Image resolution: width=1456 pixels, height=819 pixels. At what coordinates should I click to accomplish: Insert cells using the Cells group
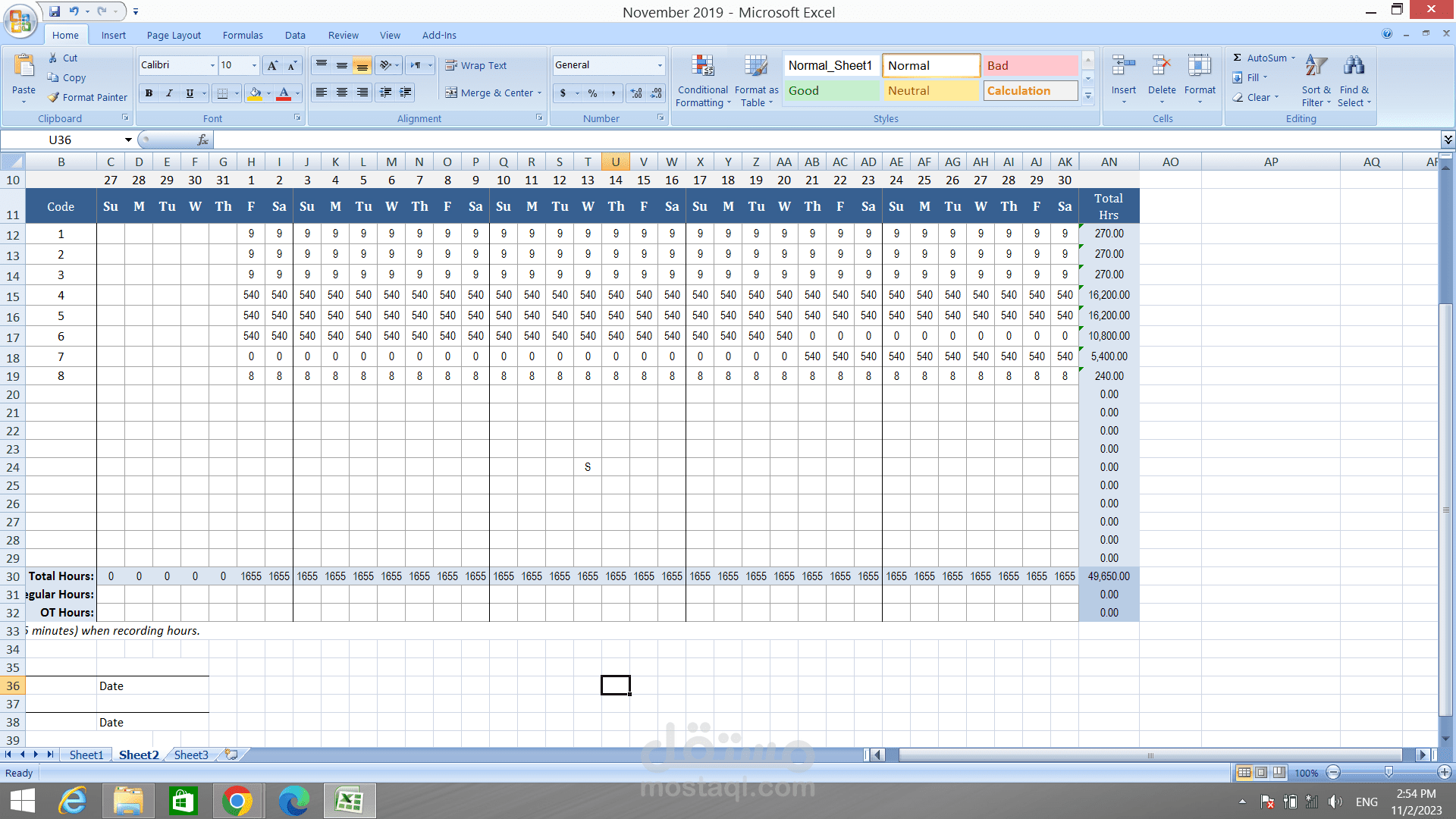pos(1124,80)
